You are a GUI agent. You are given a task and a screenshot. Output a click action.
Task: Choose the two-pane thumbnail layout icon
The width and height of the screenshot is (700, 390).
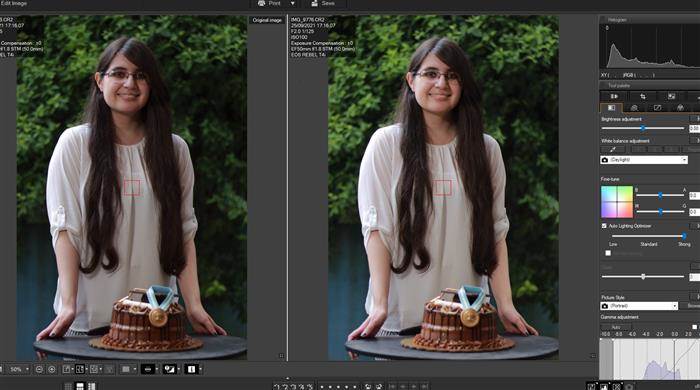[x=92, y=386]
